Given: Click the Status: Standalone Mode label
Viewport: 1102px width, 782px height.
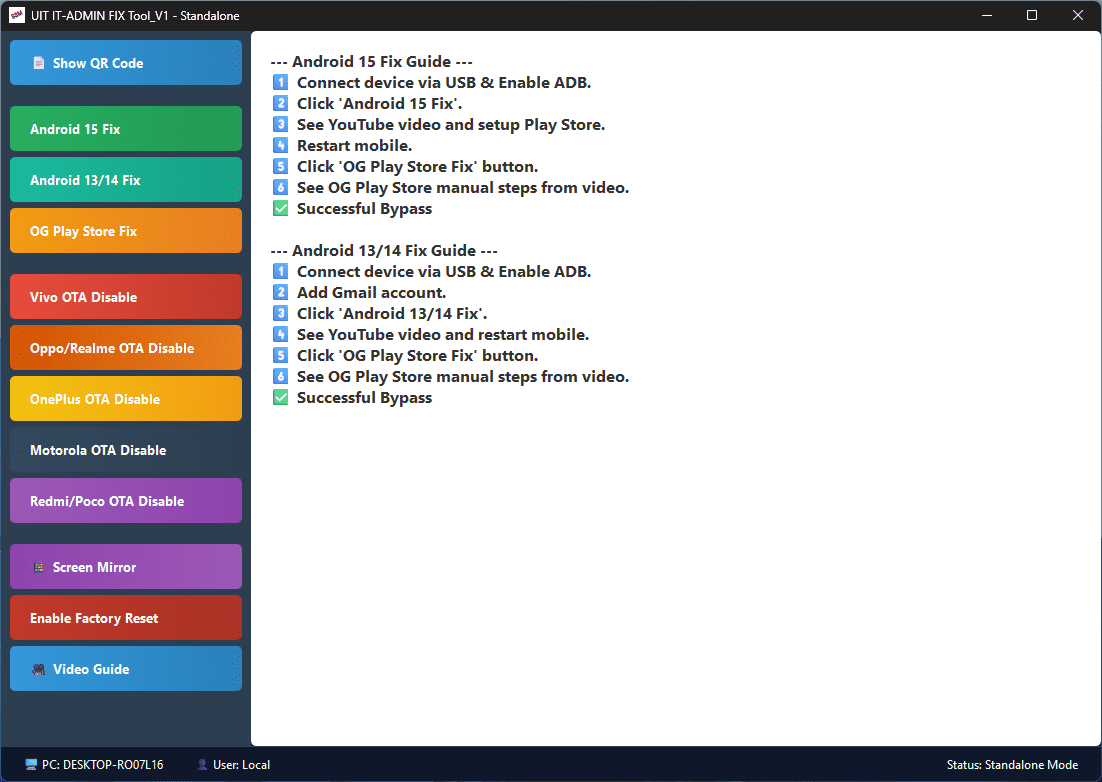Looking at the screenshot, I should point(1012,764).
